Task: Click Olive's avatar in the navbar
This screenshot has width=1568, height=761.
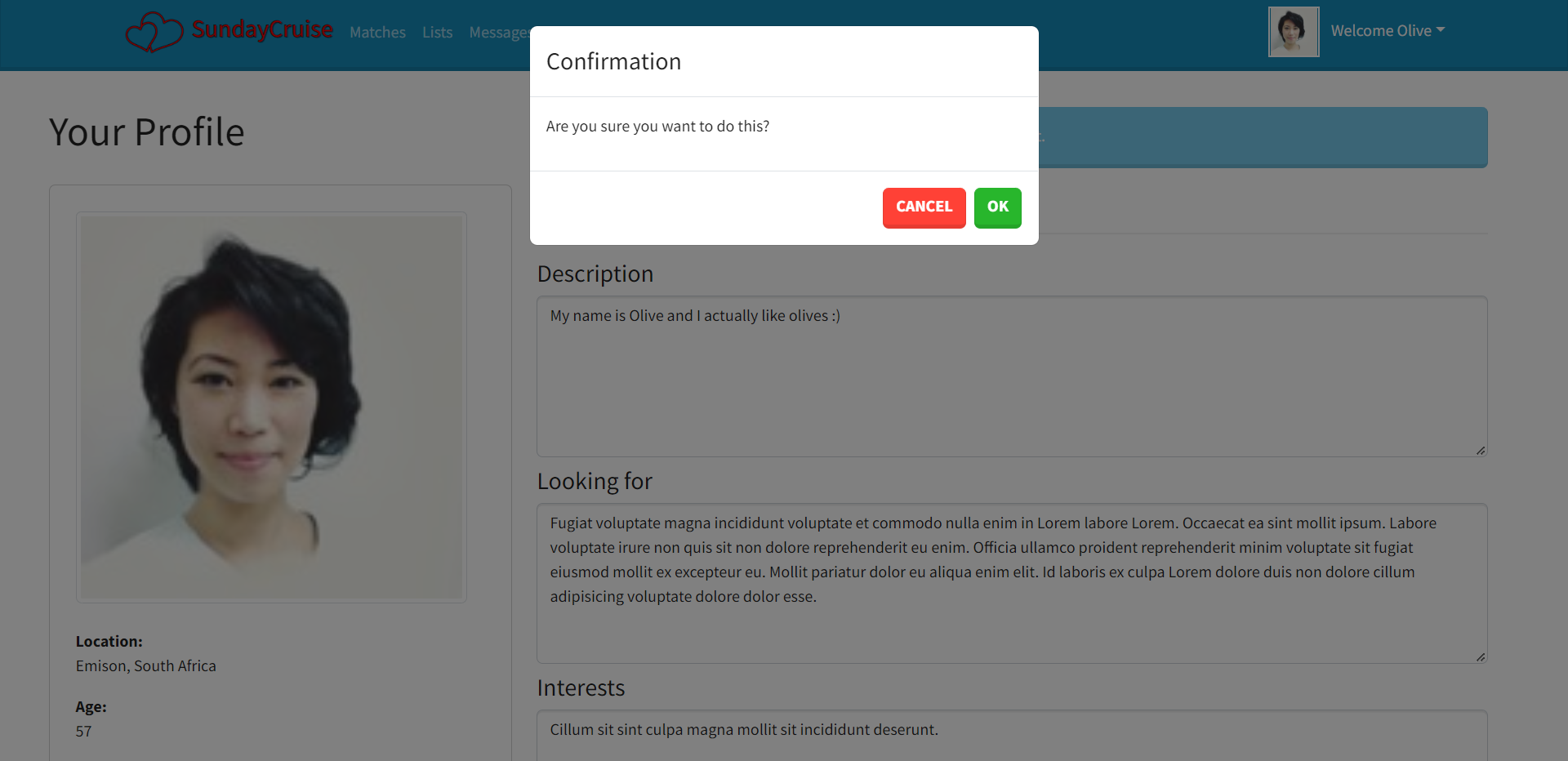Action: click(x=1293, y=31)
